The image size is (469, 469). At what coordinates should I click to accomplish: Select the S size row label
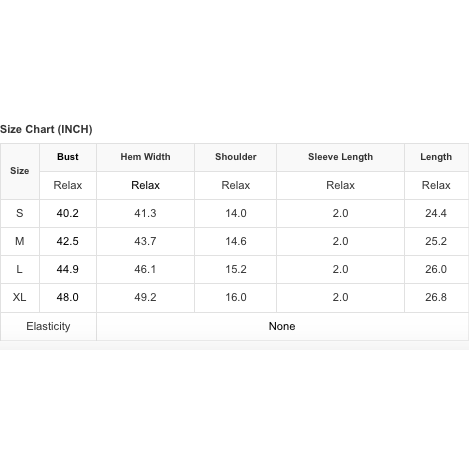20,213
